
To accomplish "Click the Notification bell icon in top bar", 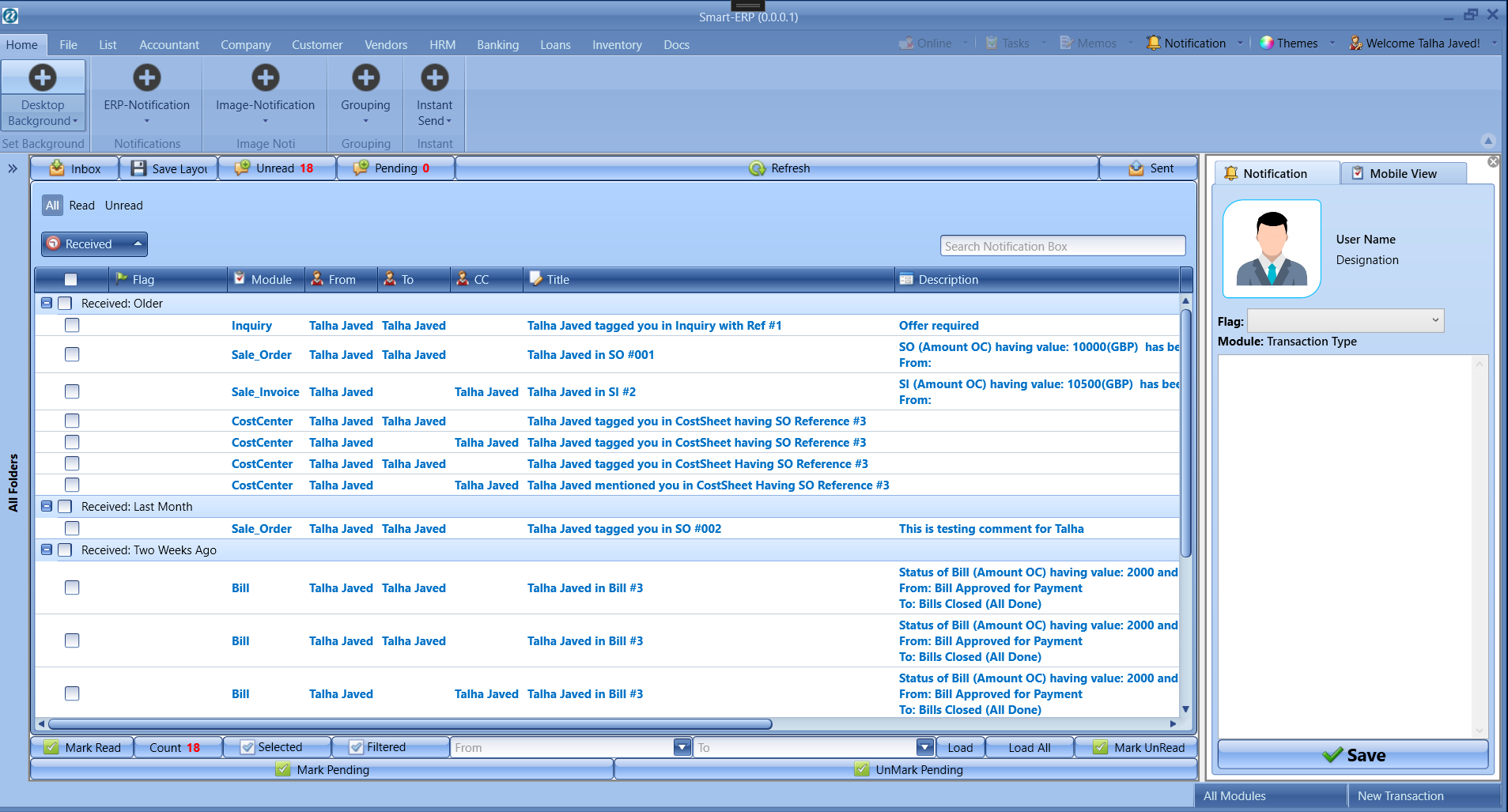I will pos(1154,43).
